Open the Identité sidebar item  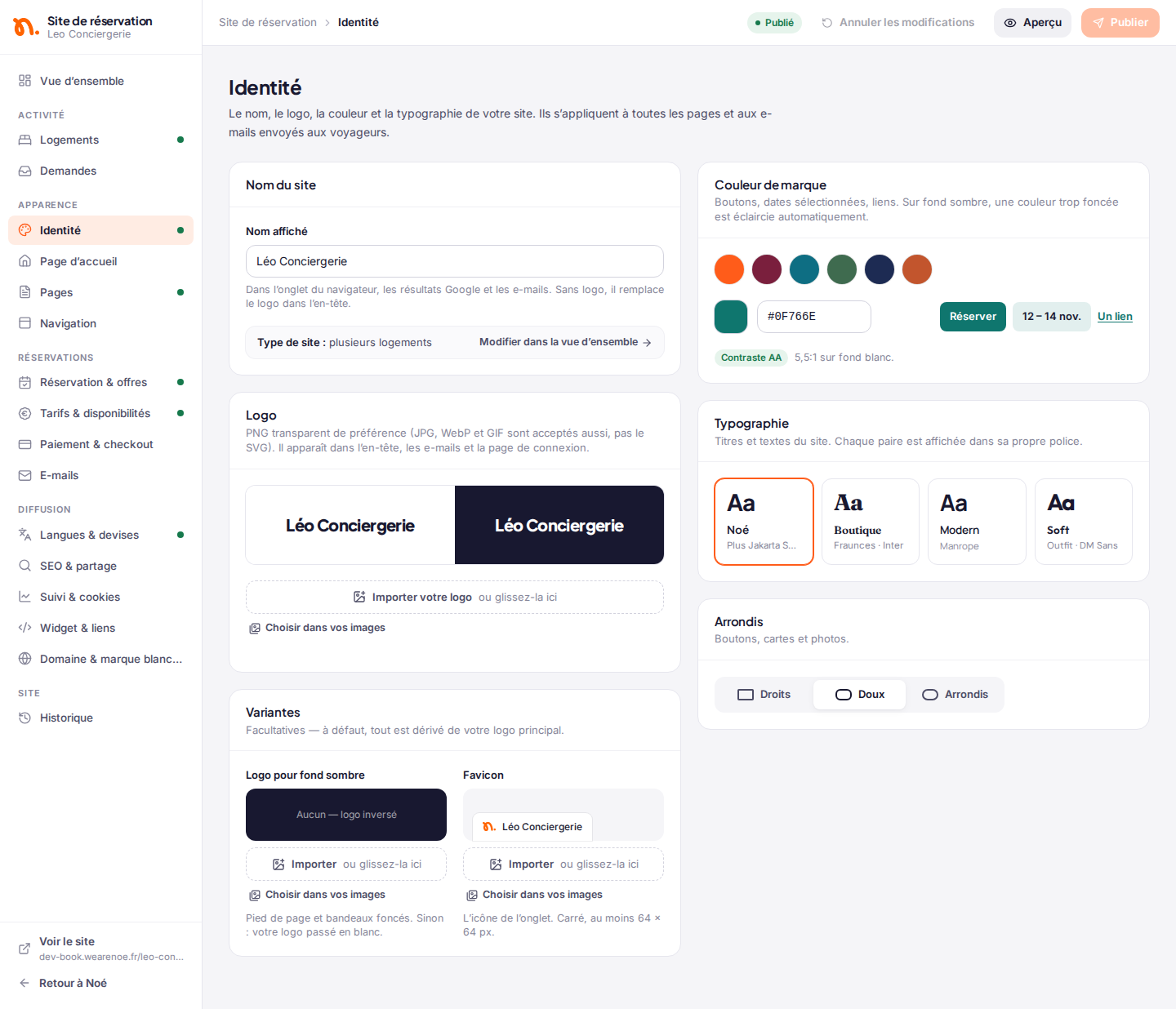[101, 230]
